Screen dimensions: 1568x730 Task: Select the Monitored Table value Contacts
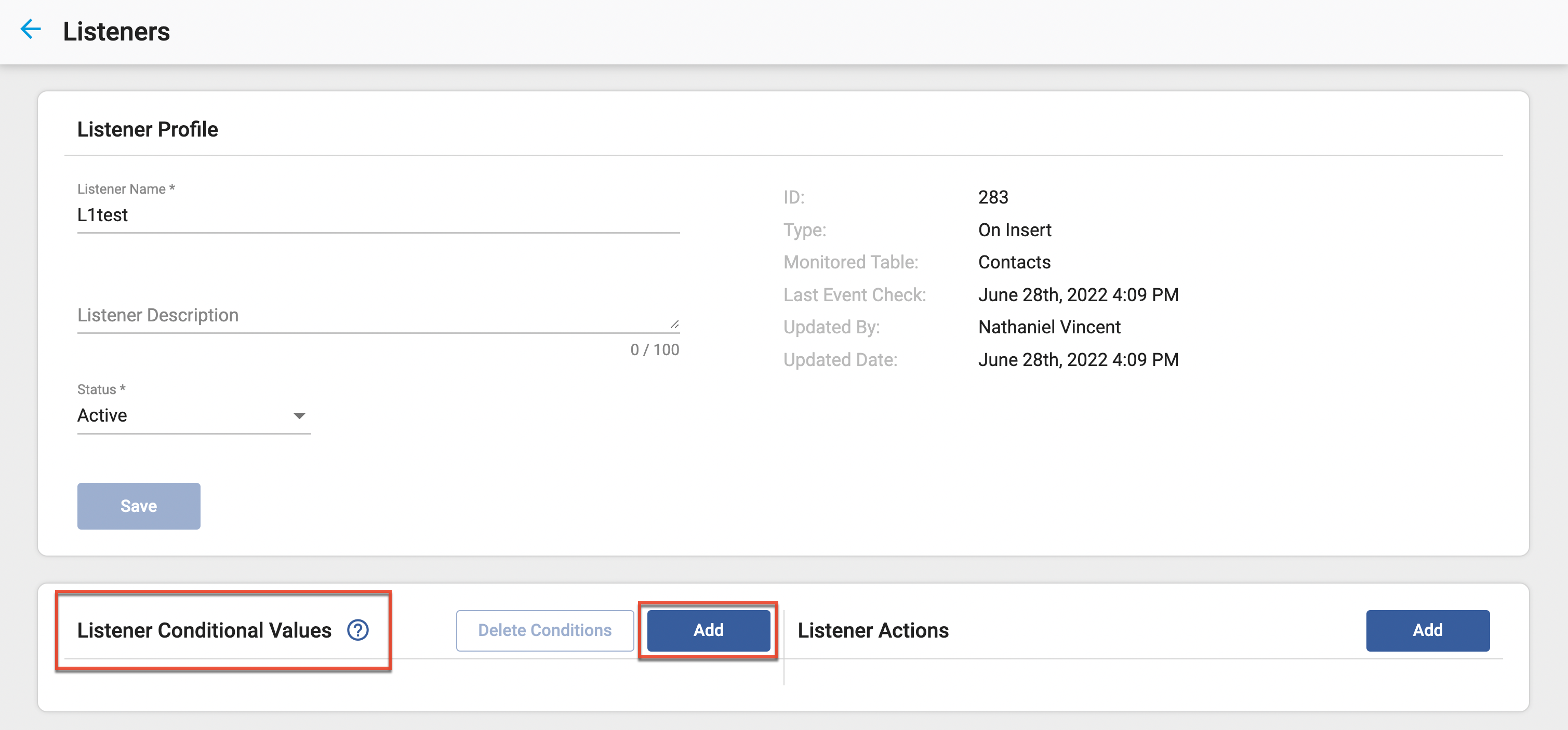coord(1014,262)
